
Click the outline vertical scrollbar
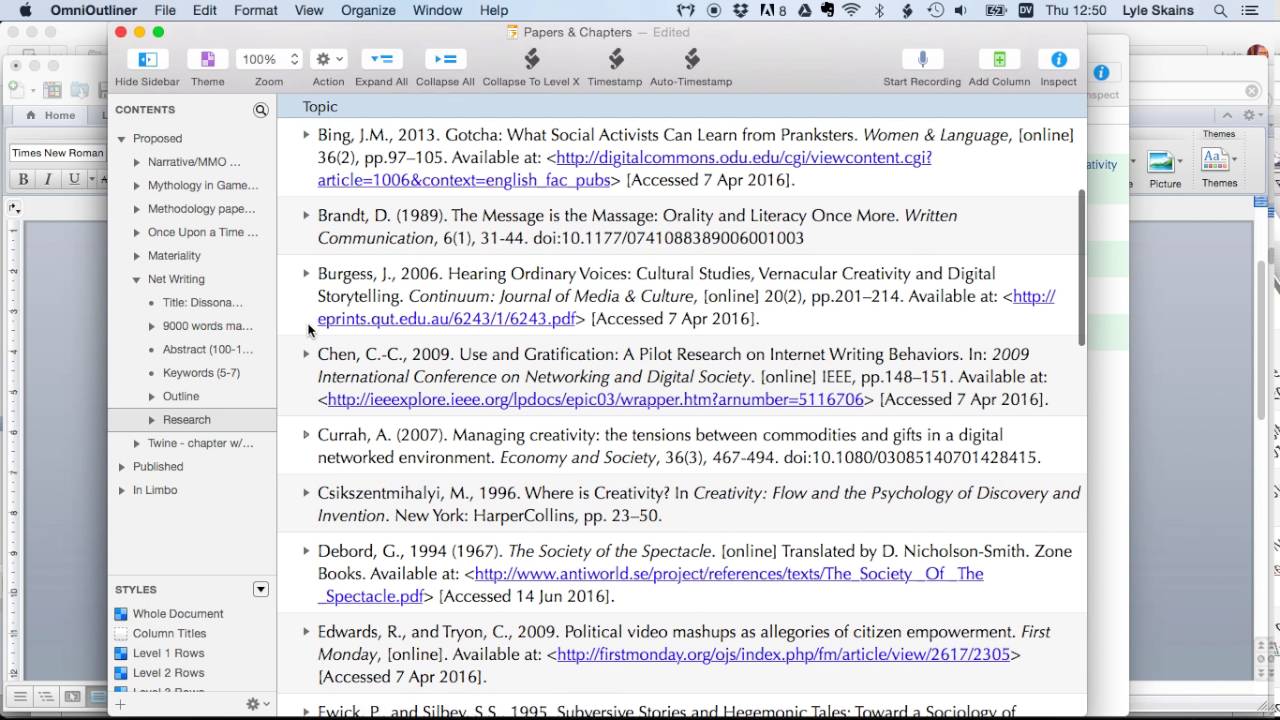click(1081, 268)
